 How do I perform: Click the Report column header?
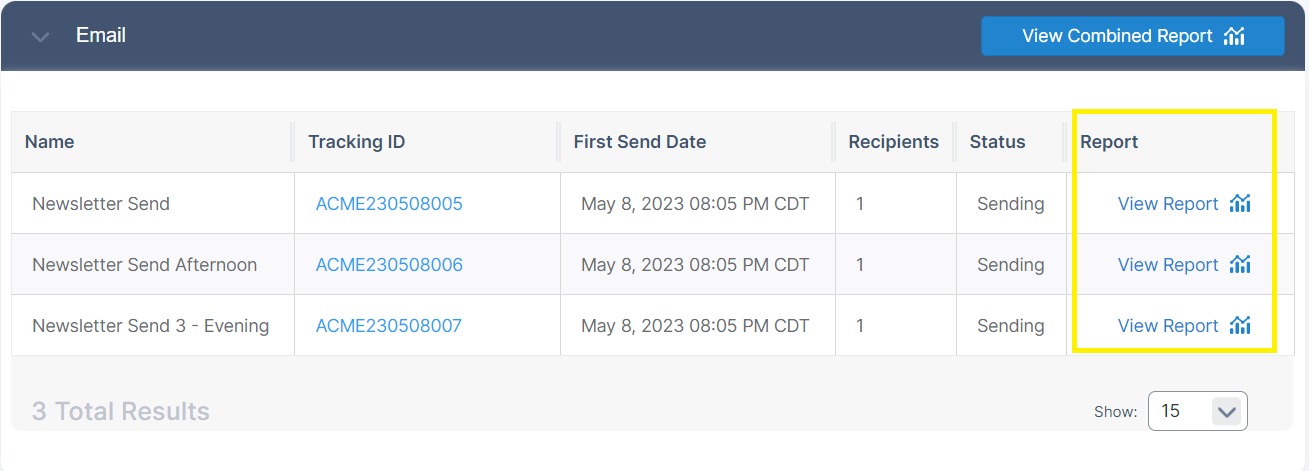pyautogui.click(x=1109, y=142)
